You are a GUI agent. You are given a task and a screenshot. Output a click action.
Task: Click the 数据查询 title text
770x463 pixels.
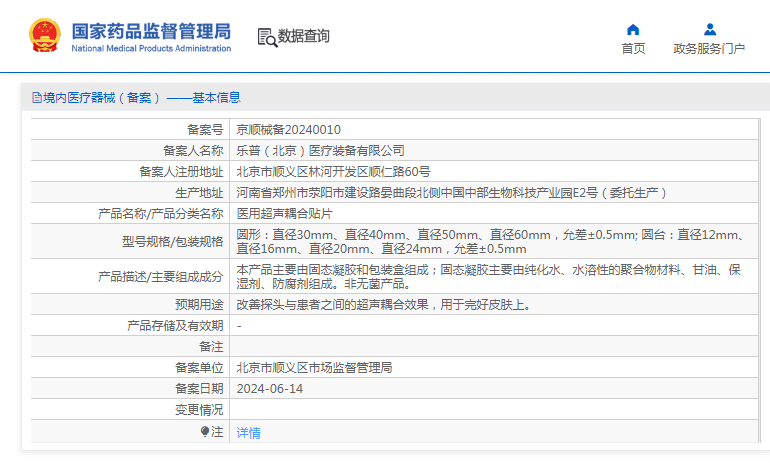pyautogui.click(x=303, y=36)
